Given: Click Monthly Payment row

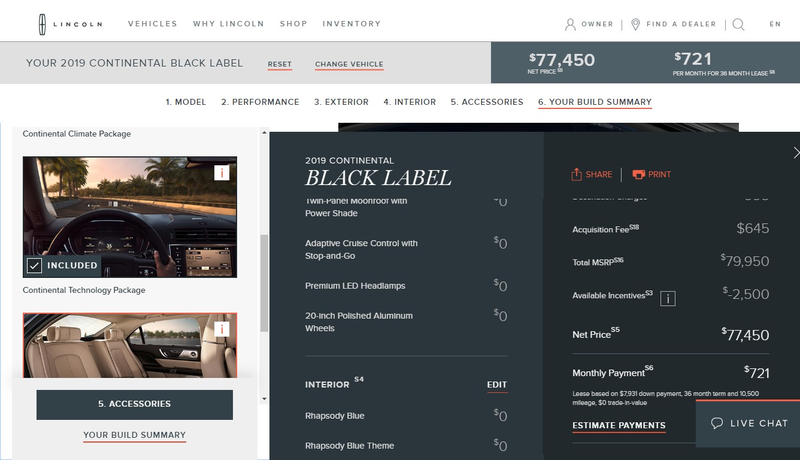Looking at the screenshot, I should (670, 373).
